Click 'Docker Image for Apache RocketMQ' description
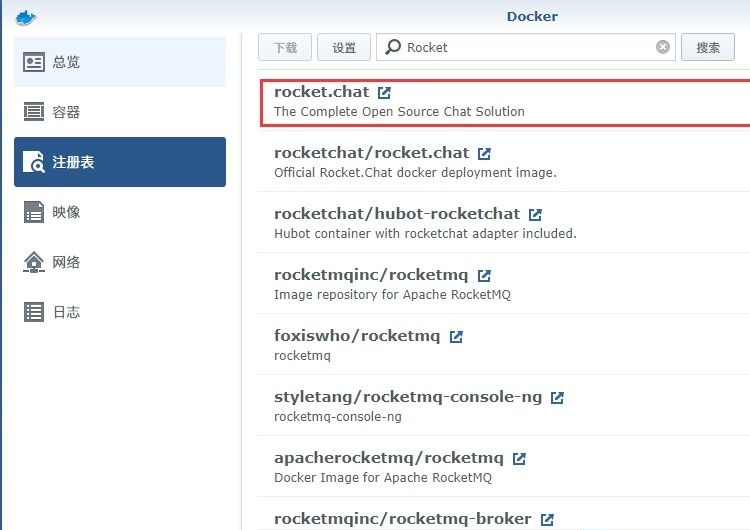Screen dimensions: 750x530 pos(383,478)
